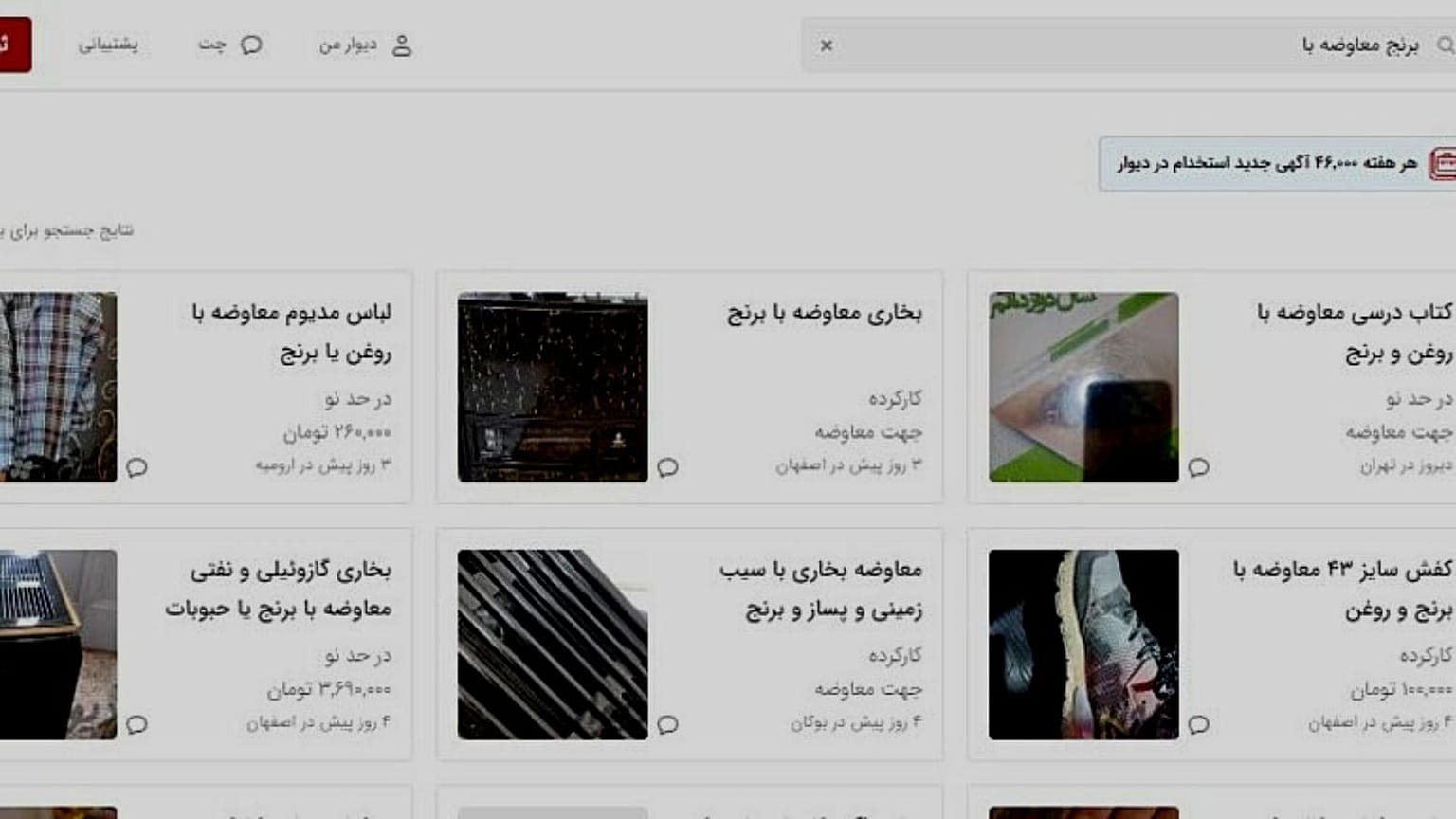Click ۴ روز پیش در بوکان text
Screen dimensions: 1456x819
click(x=856, y=722)
